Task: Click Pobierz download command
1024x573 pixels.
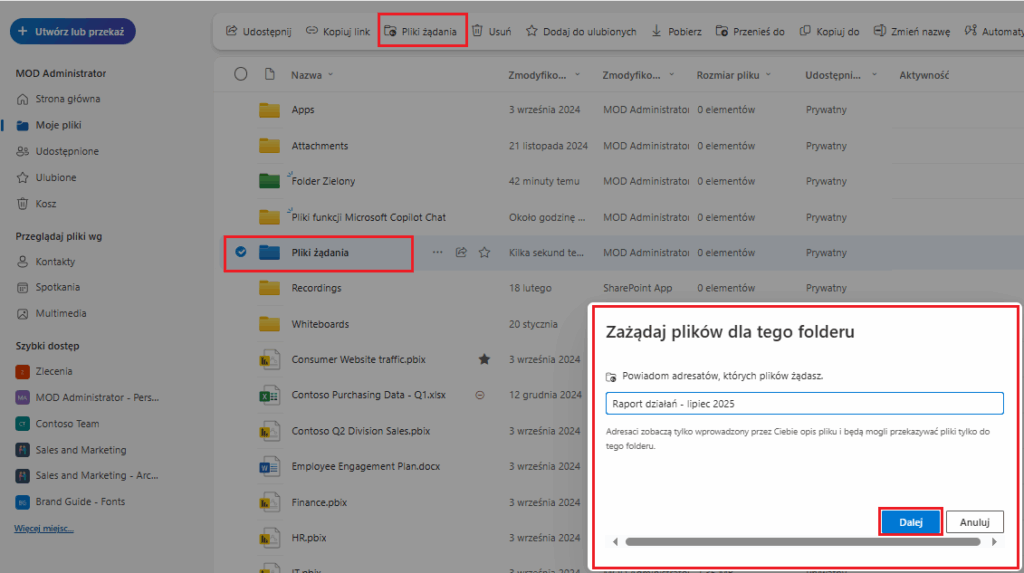Action: [x=677, y=31]
